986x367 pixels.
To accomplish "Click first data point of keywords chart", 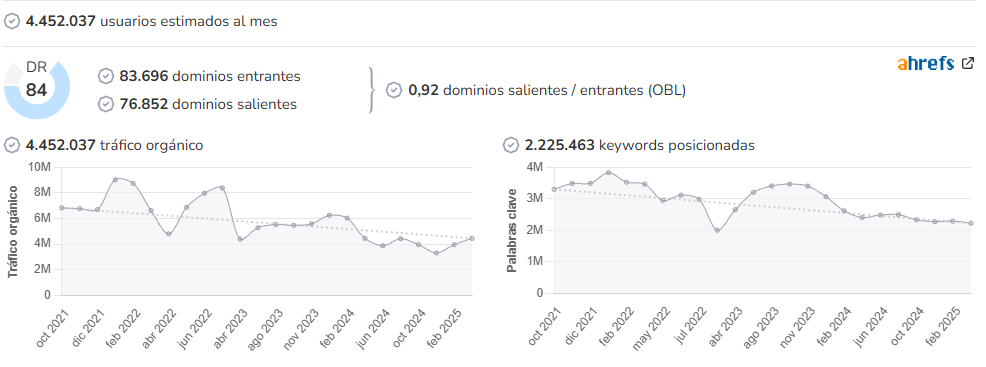I will point(554,189).
